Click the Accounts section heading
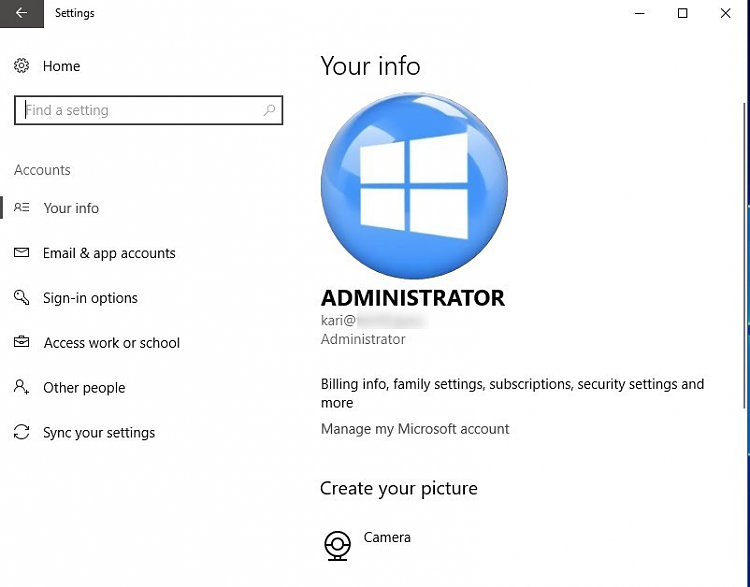 click(x=42, y=170)
